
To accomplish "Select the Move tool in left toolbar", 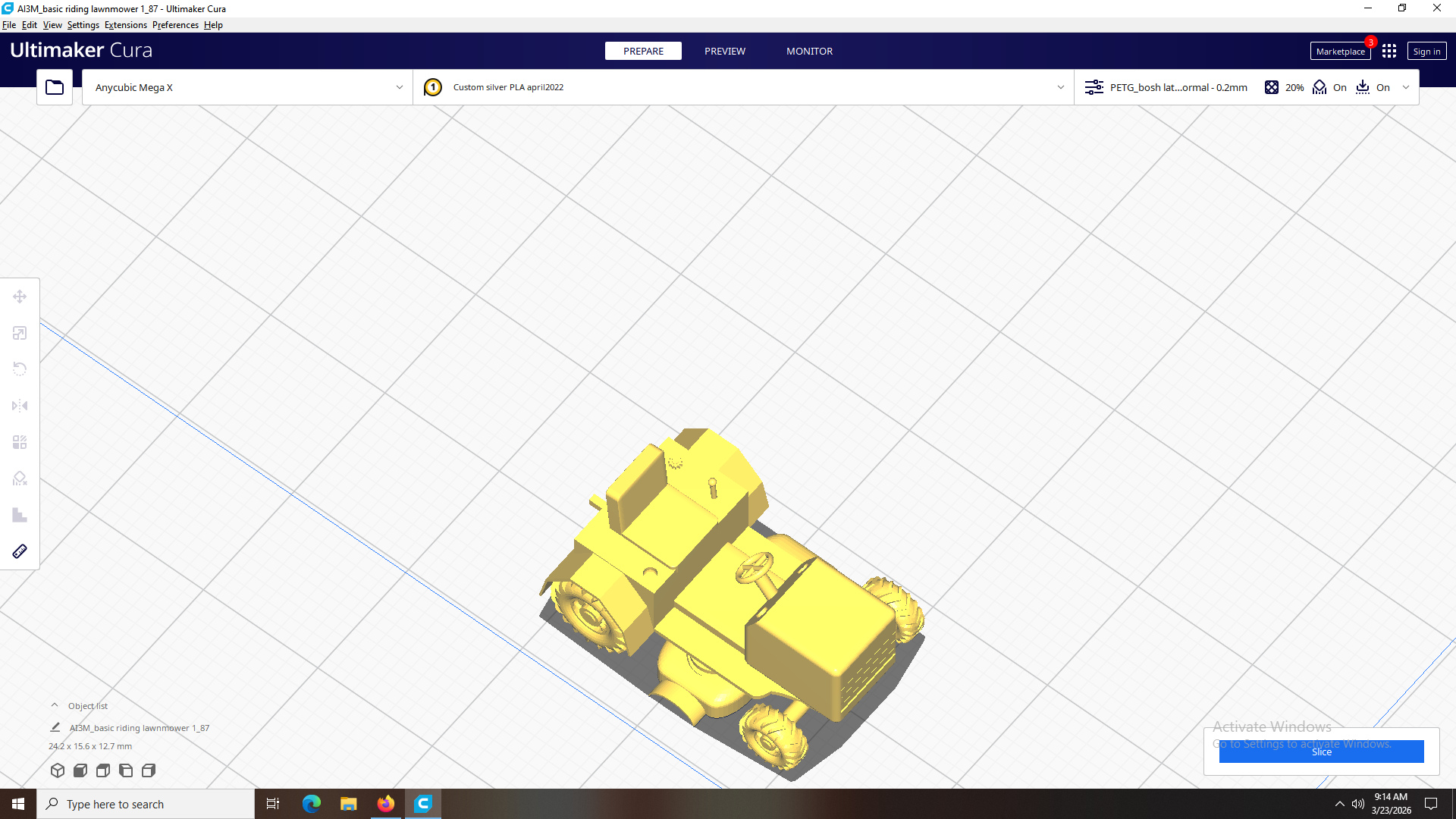I will [20, 297].
